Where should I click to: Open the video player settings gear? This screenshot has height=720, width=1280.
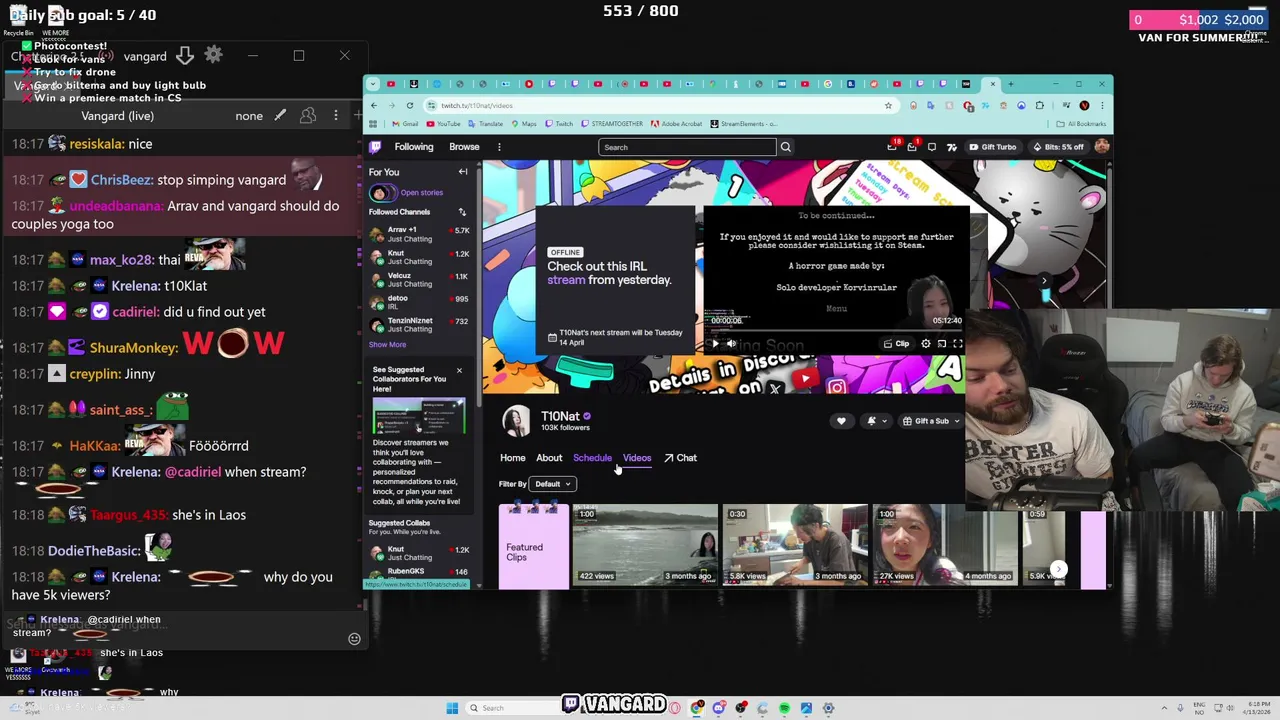coord(926,344)
